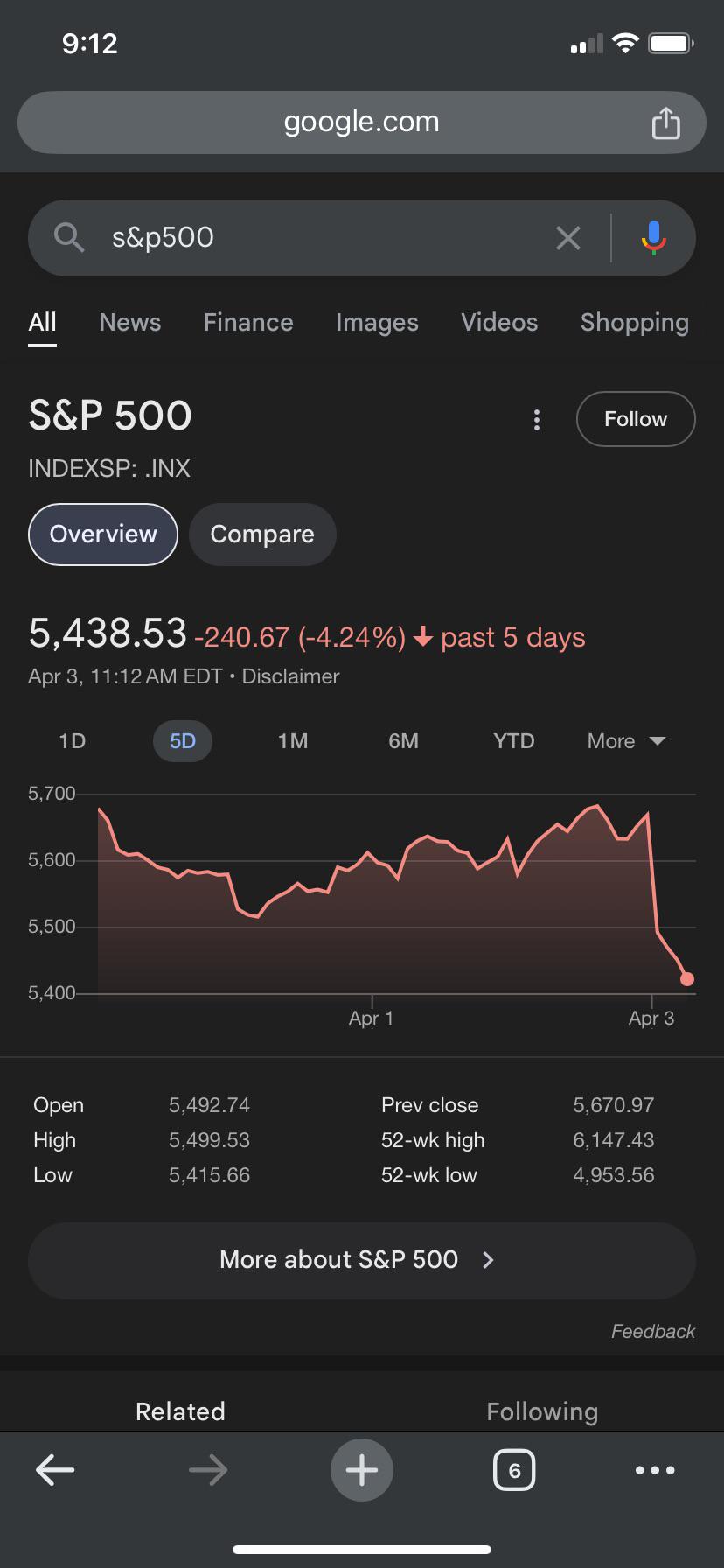Viewport: 724px width, 1568px height.
Task: Open a new tab with plus icon
Action: coord(361,1470)
